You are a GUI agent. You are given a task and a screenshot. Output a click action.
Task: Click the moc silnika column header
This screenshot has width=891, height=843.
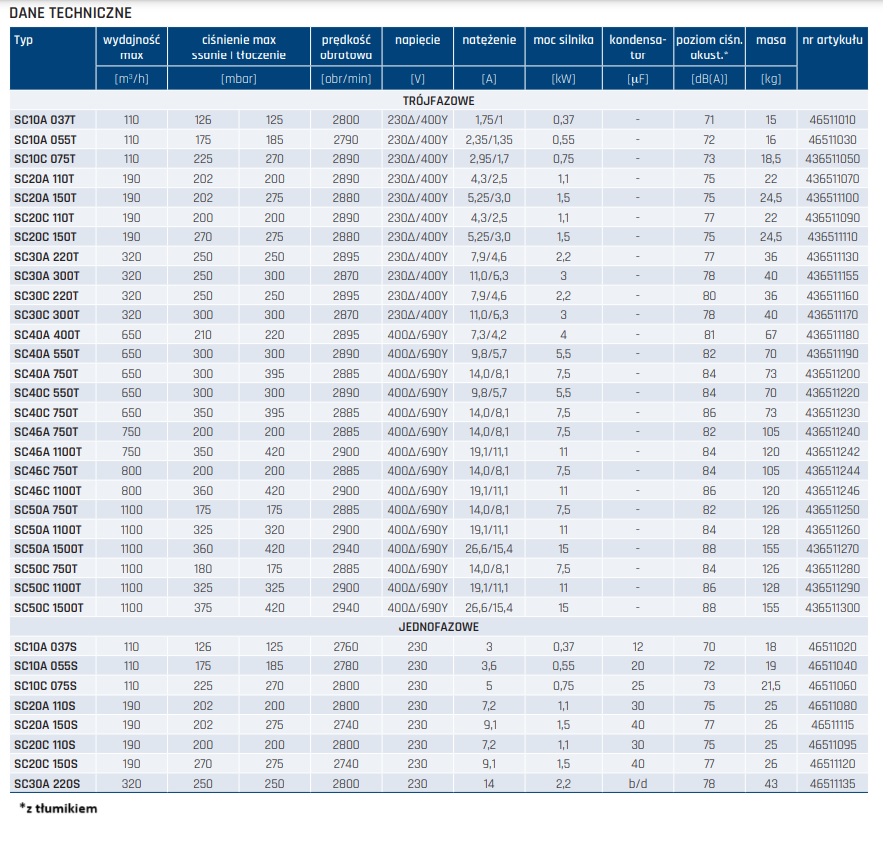pyautogui.click(x=563, y=40)
